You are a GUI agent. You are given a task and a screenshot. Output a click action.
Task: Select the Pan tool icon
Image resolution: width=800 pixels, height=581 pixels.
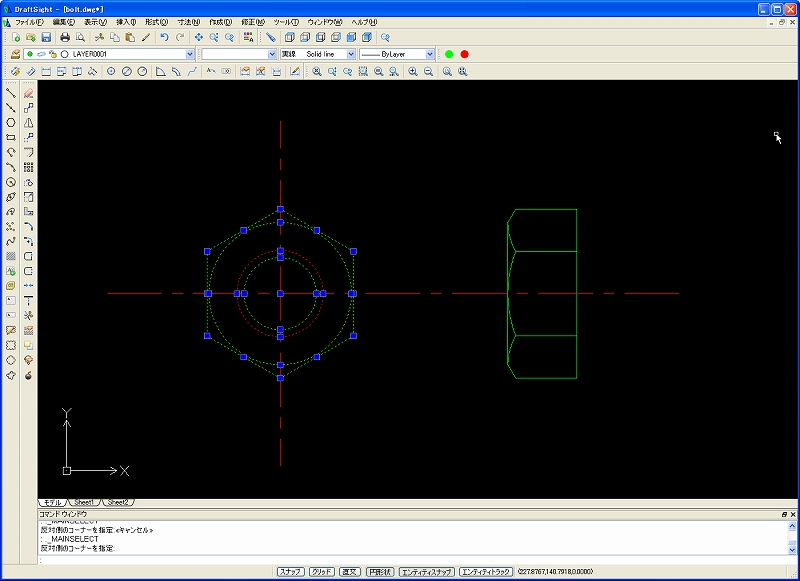click(198, 37)
